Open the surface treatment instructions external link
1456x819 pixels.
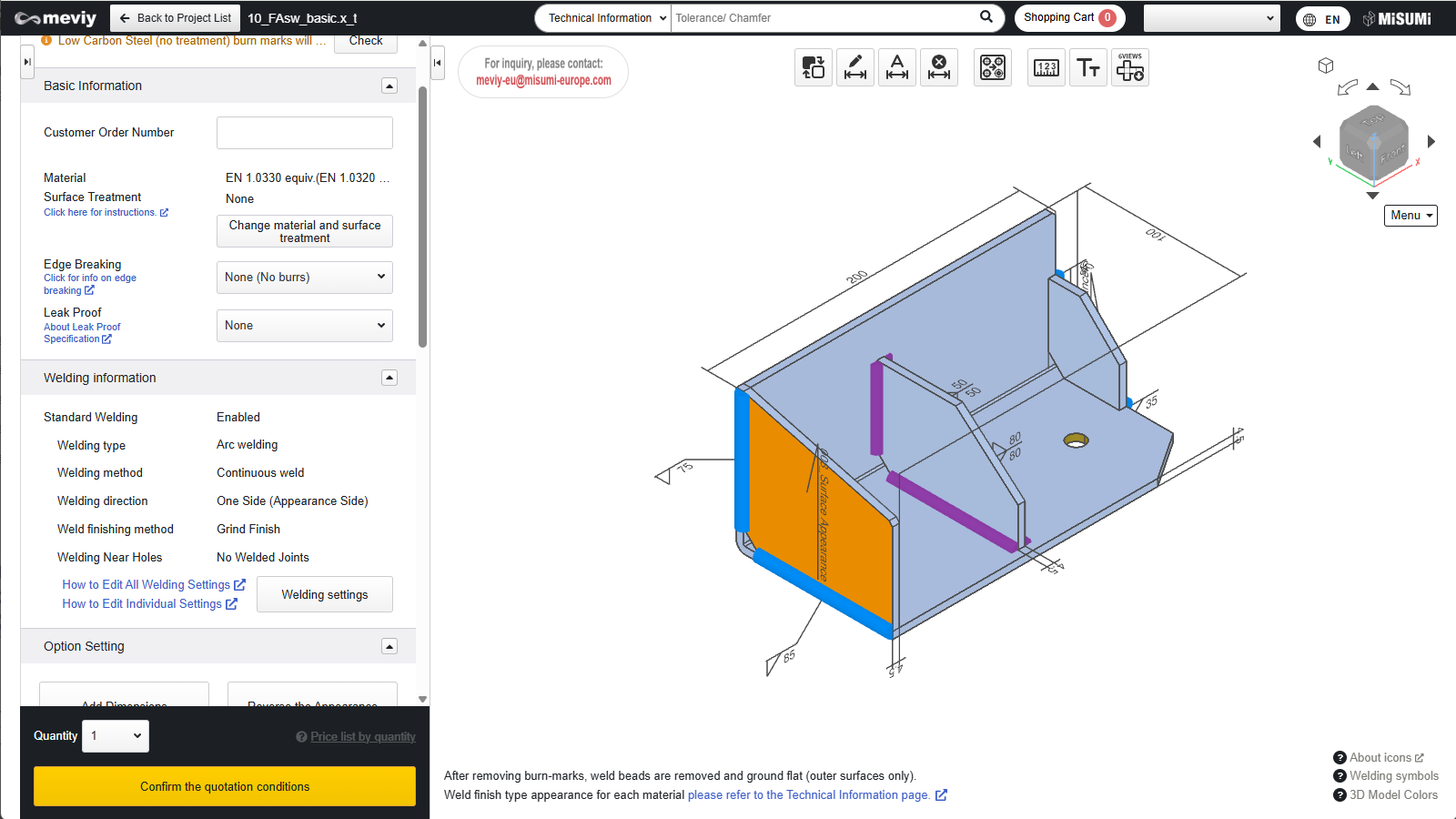click(x=106, y=212)
